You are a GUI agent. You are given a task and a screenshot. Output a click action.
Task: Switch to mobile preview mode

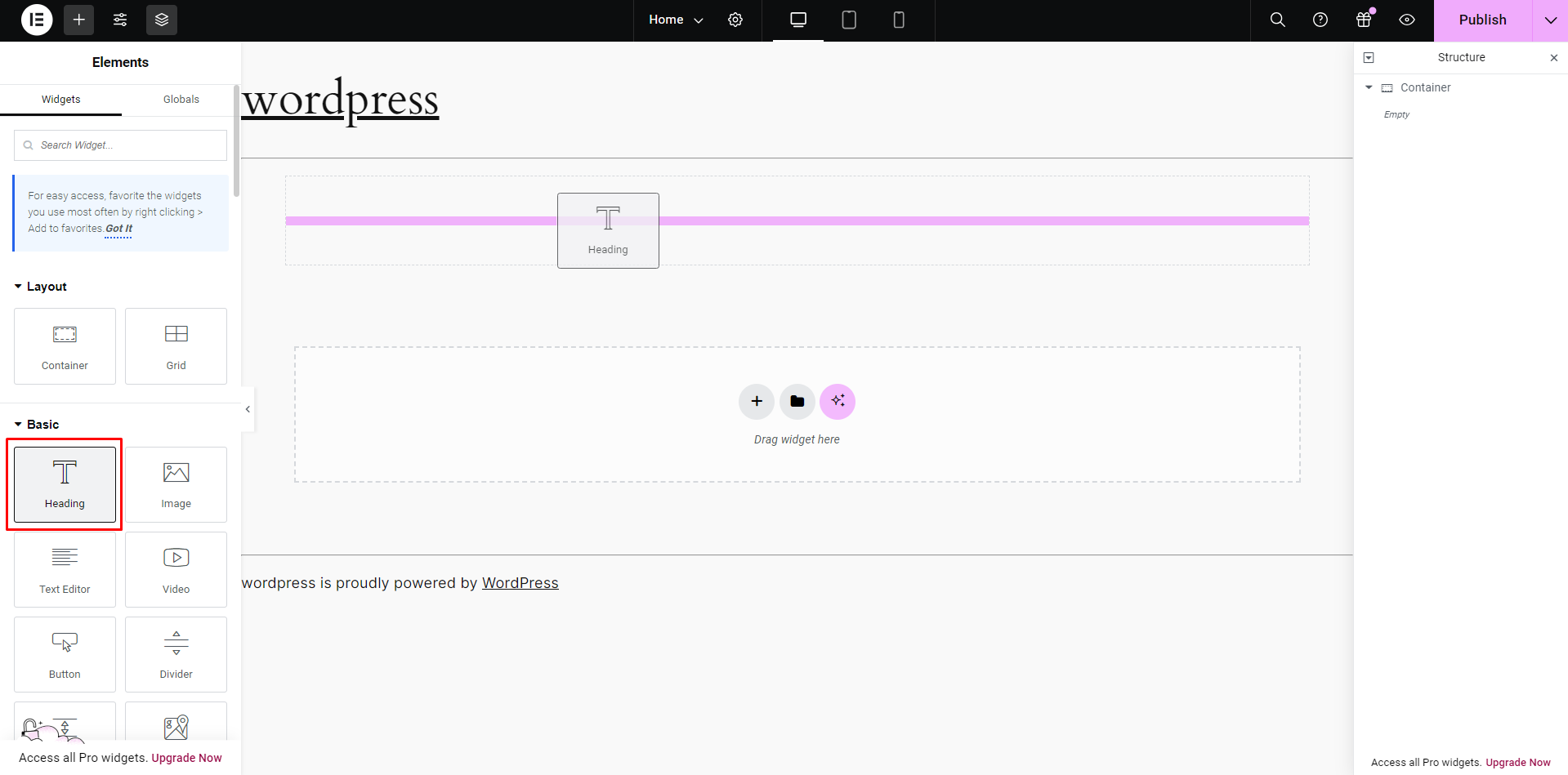(x=899, y=20)
